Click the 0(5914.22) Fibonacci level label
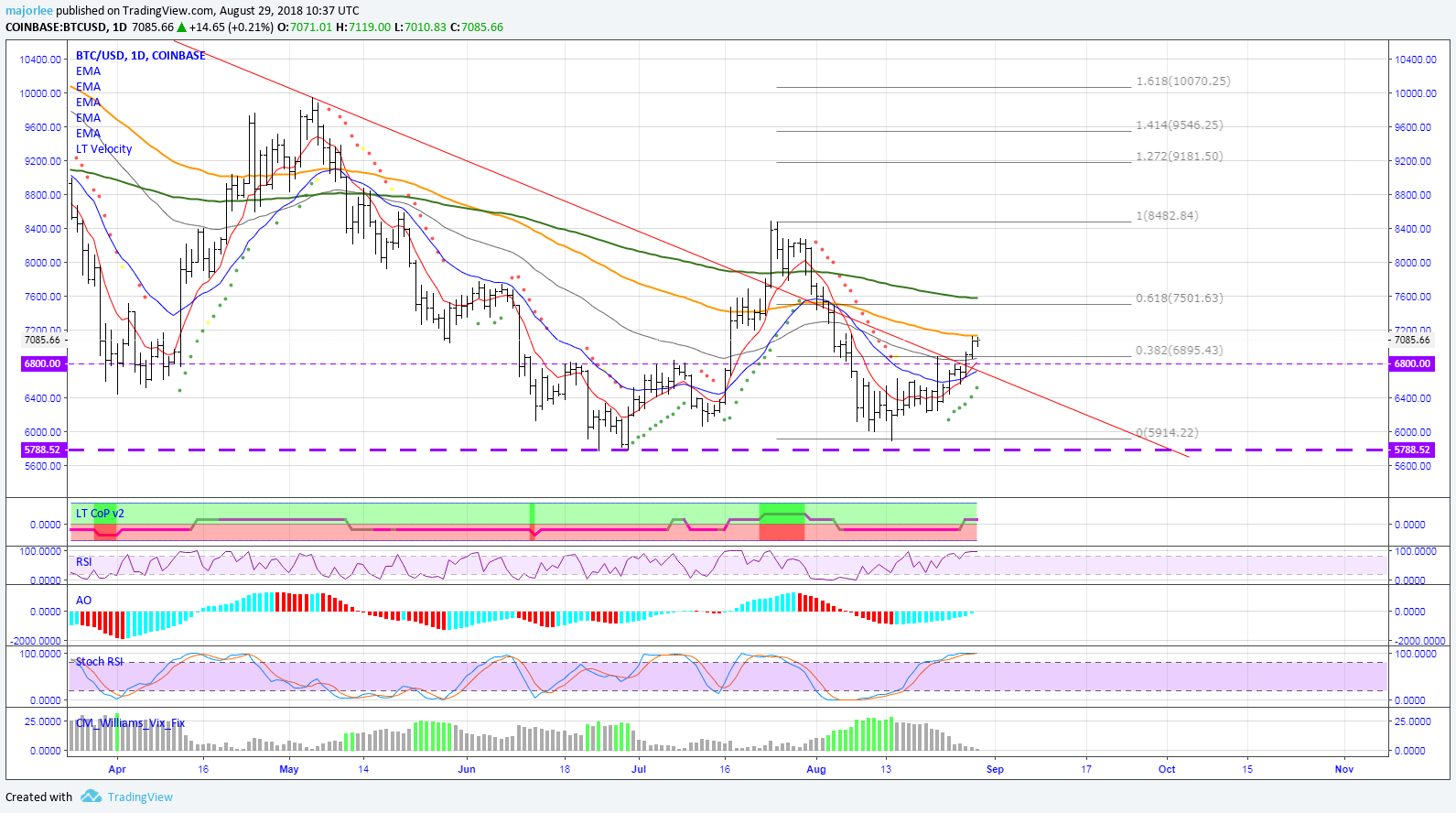This screenshot has height=813, width=1456. [1167, 433]
